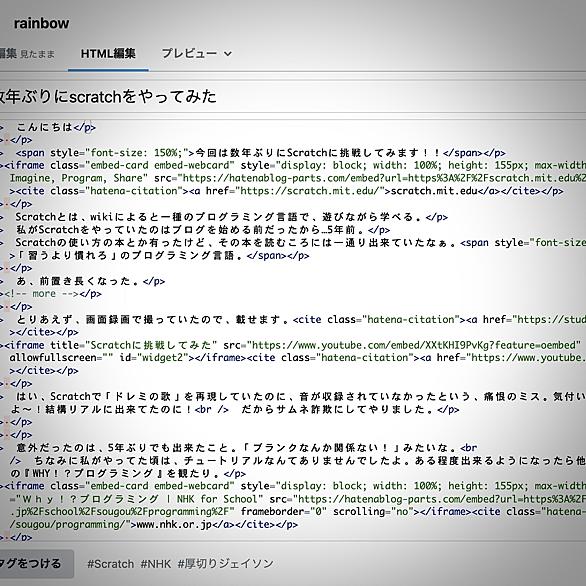Open the 編集 見たまま tab

click(x=27, y=54)
